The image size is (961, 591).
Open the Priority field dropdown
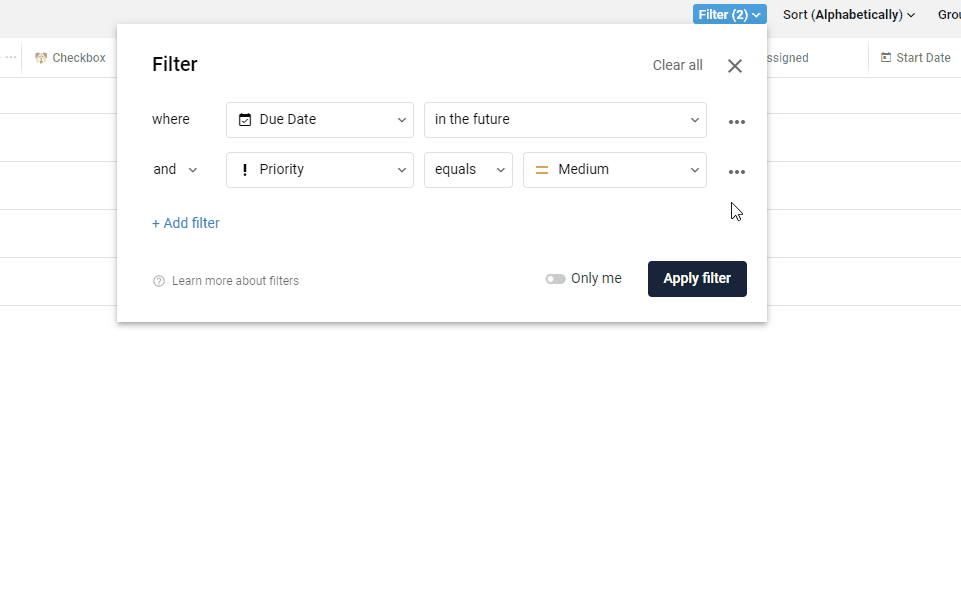(320, 170)
